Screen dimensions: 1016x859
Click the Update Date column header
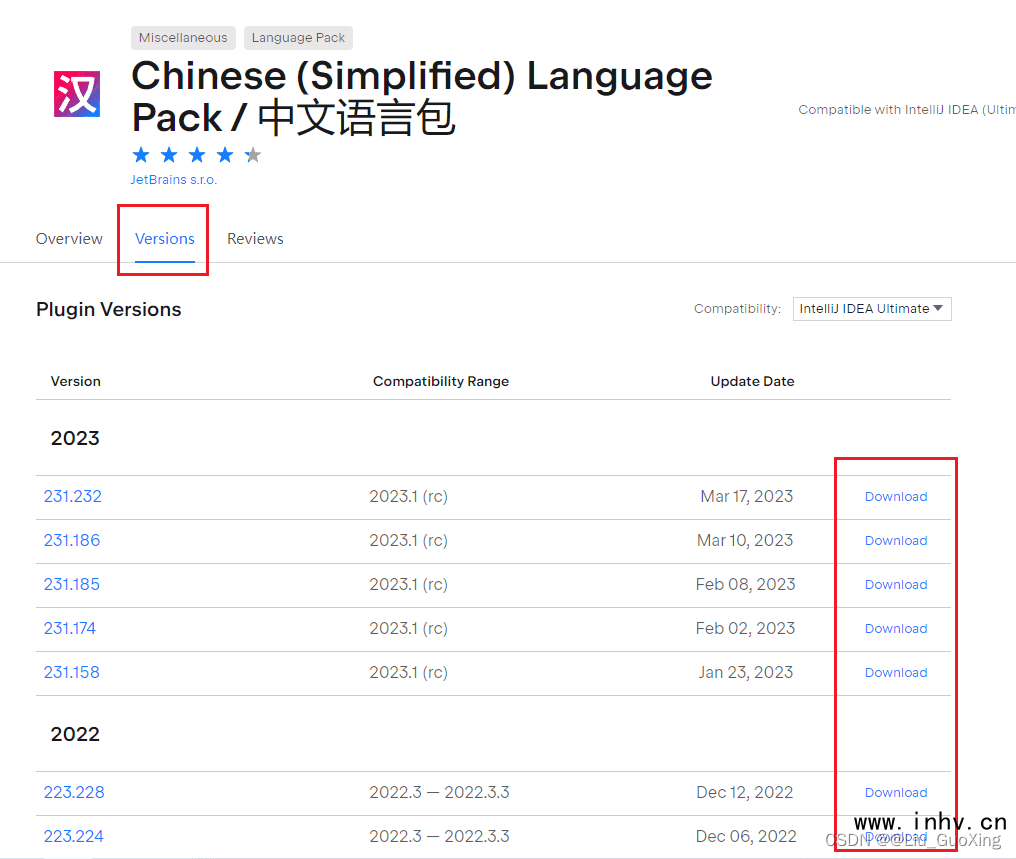click(752, 382)
